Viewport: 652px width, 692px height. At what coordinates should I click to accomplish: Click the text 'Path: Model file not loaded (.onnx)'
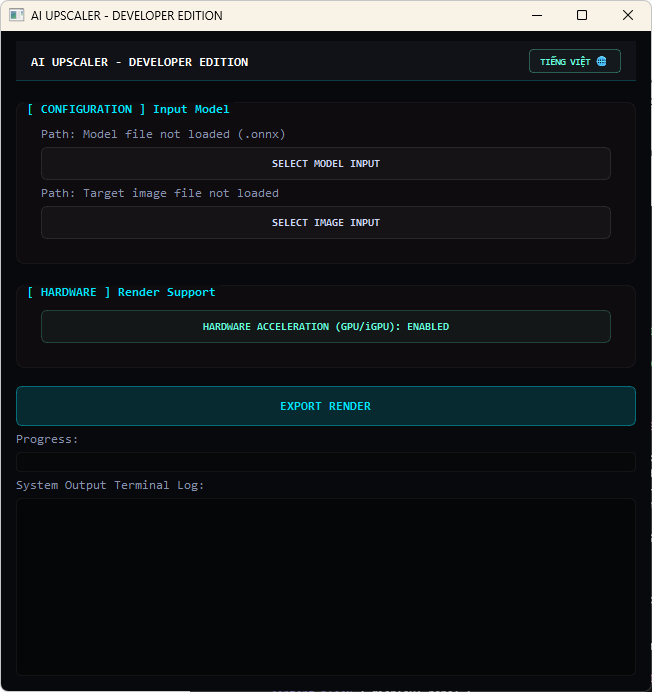pos(163,134)
